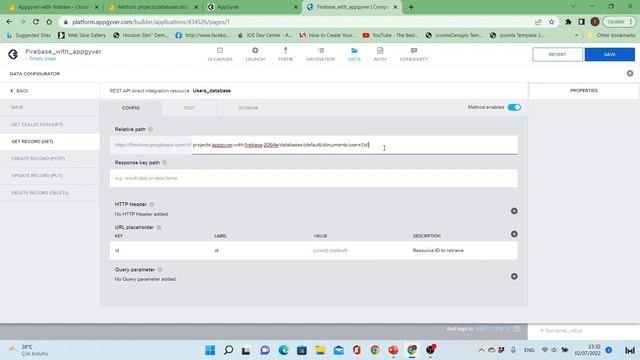Add a new URL placeholder

514,234
